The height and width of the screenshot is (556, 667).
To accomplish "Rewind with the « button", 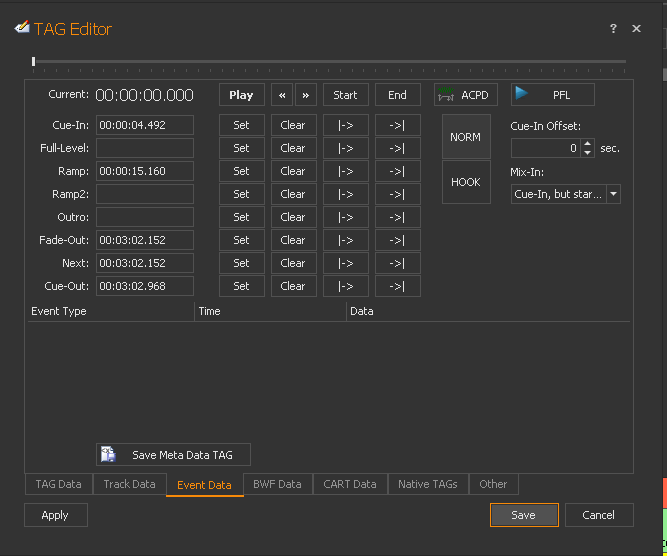I will (x=282, y=94).
